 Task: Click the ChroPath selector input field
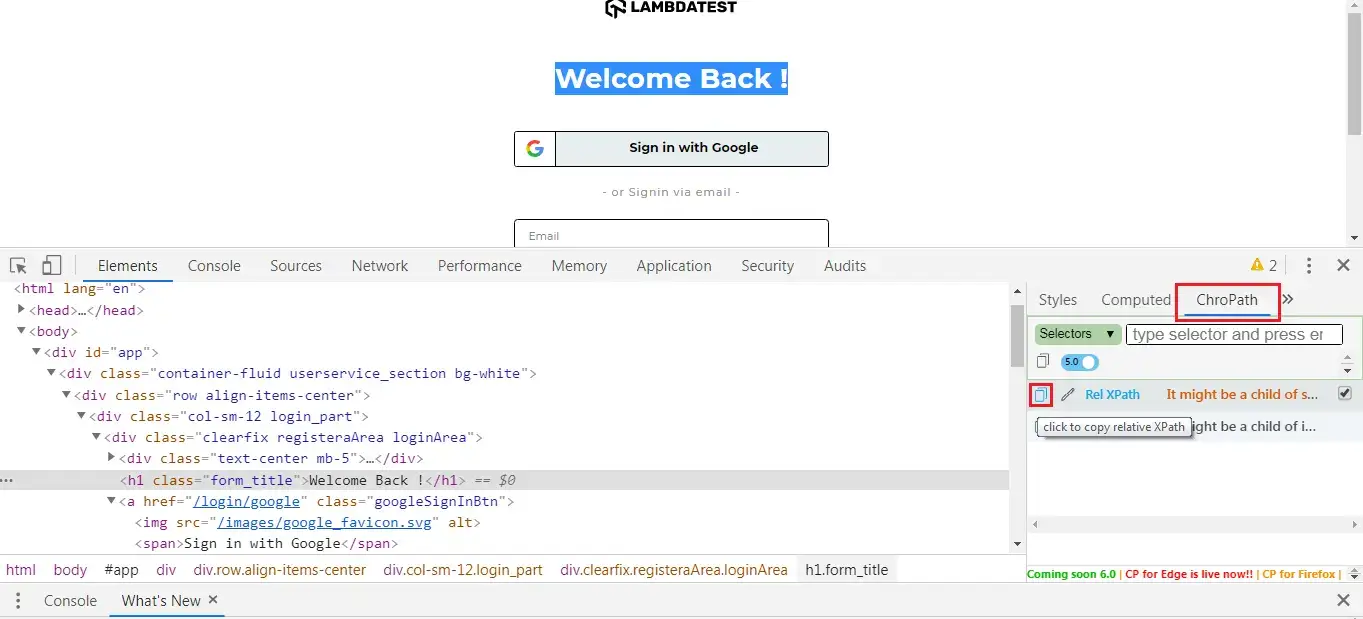coord(1233,334)
